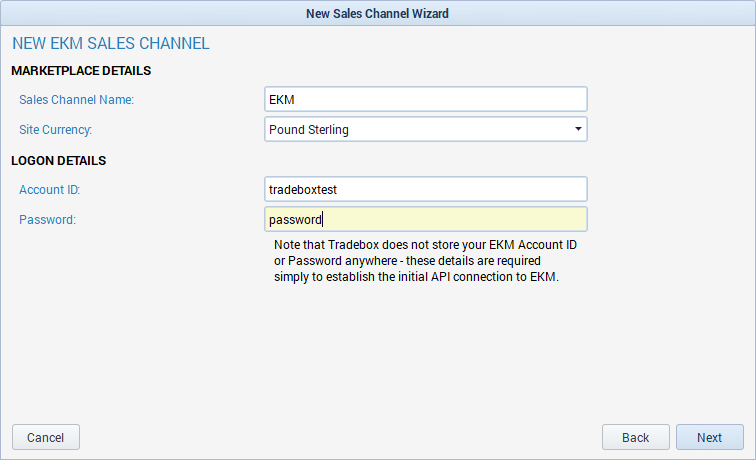Click the New Sales Channel Wizard title bar
This screenshot has width=756, height=460.
378,14
